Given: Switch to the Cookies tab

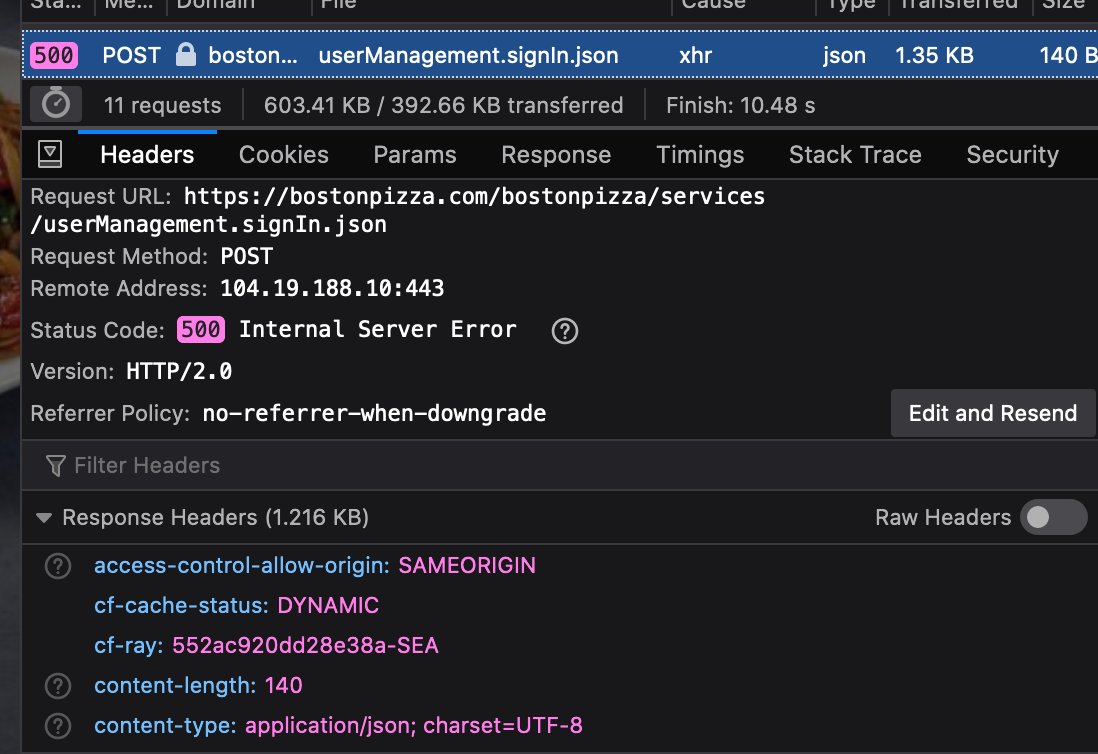Looking at the screenshot, I should pos(284,155).
